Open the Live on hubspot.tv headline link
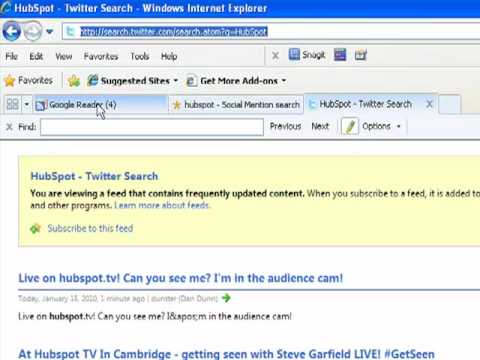 (x=181, y=278)
